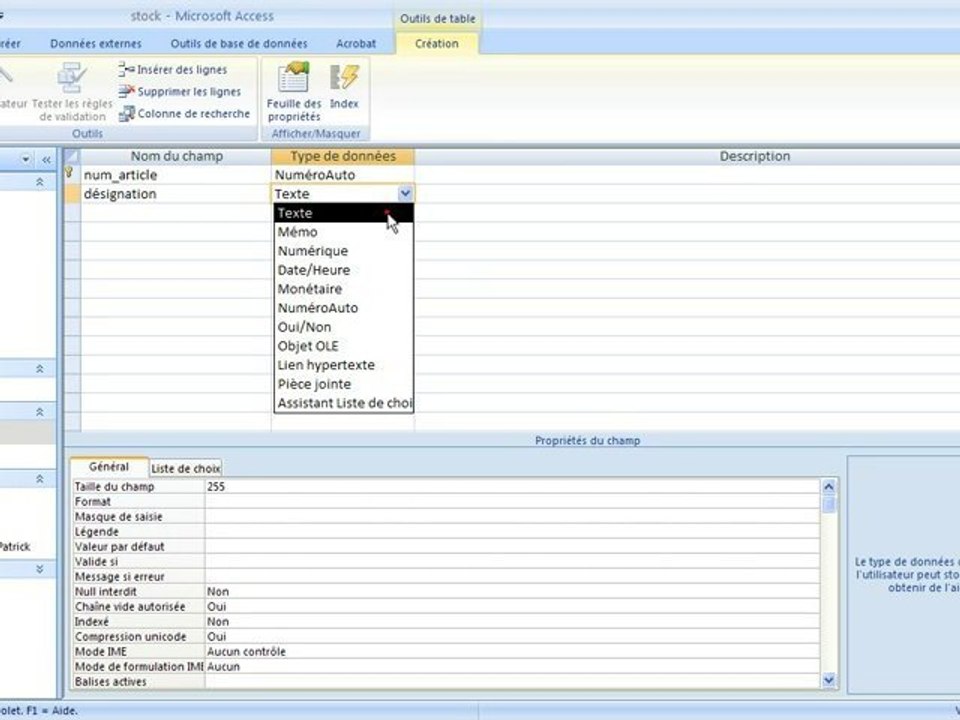Select Date/Heure data type option
This screenshot has height=720, width=960.
click(314, 270)
